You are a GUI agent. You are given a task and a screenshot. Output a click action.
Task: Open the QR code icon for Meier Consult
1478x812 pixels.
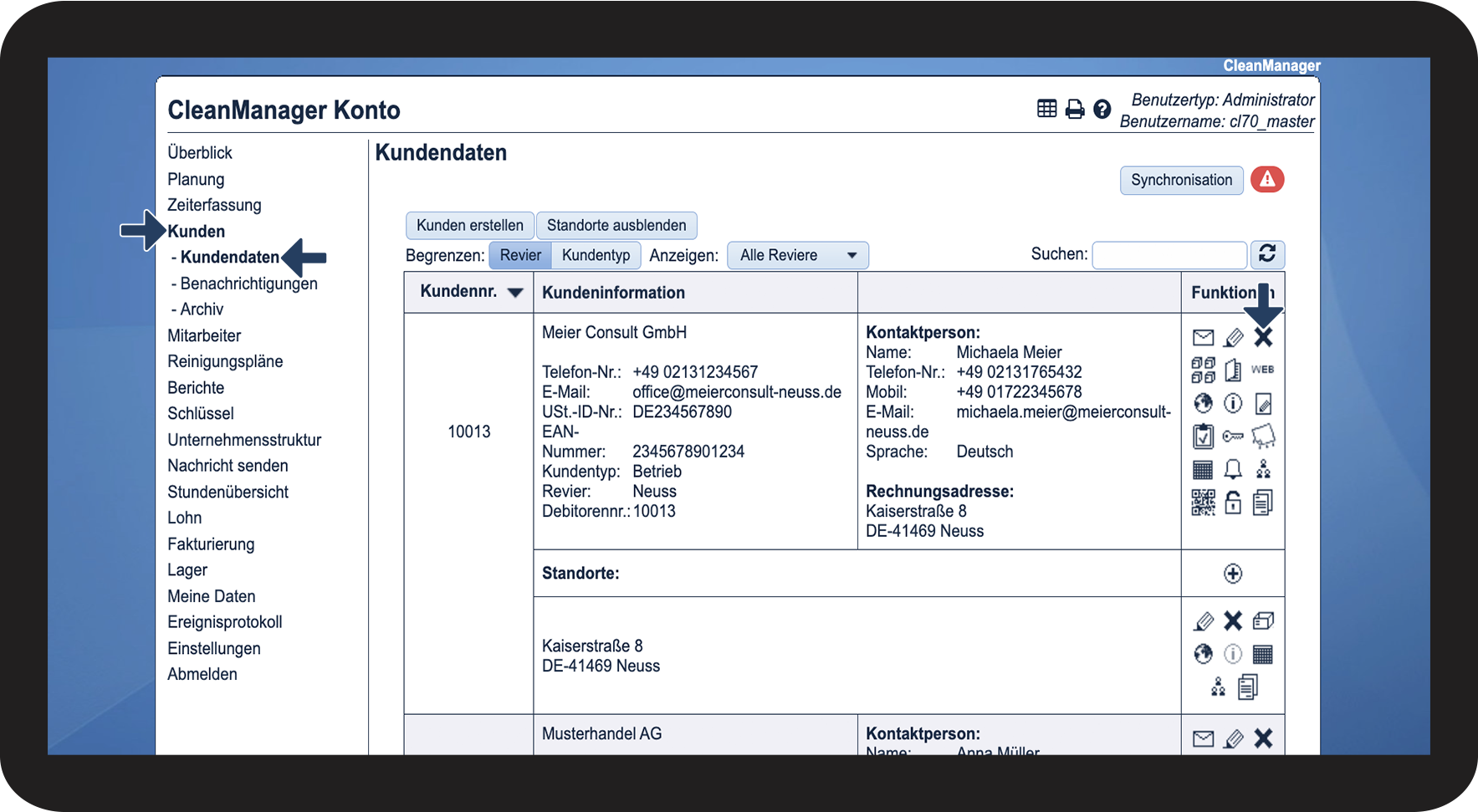click(x=1203, y=503)
